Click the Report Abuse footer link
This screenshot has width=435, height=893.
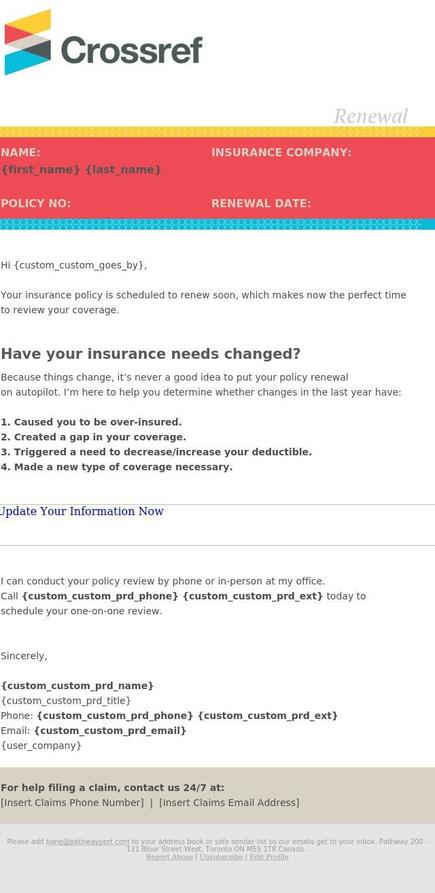(169, 857)
